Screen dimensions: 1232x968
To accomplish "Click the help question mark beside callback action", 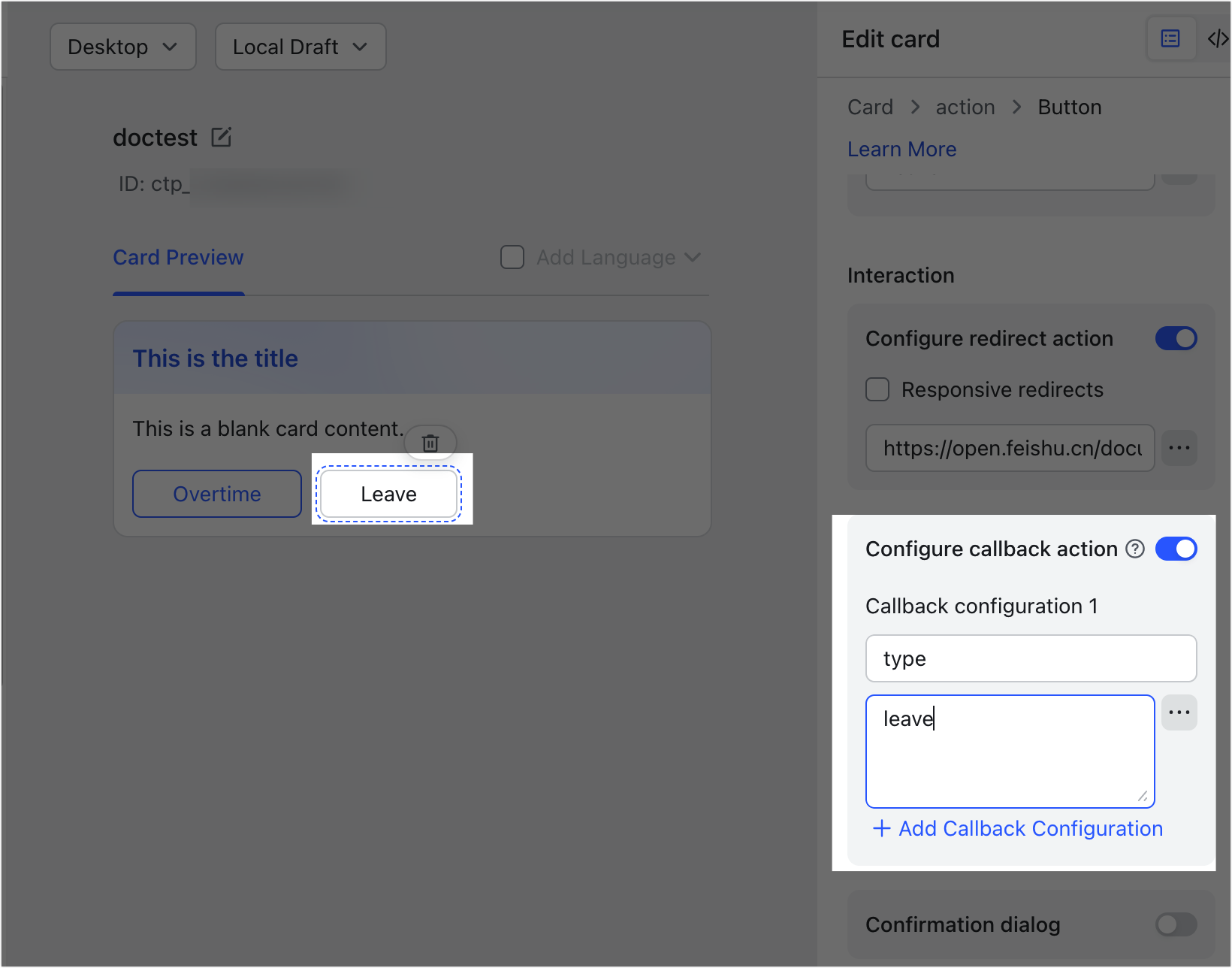I will coord(1135,549).
